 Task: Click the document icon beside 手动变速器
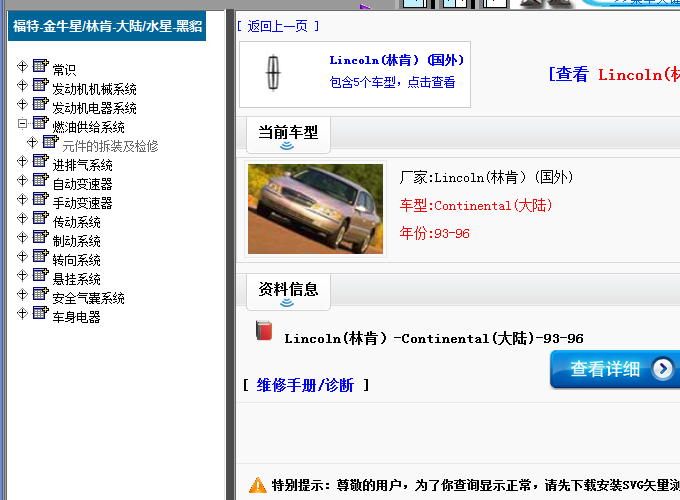point(41,199)
